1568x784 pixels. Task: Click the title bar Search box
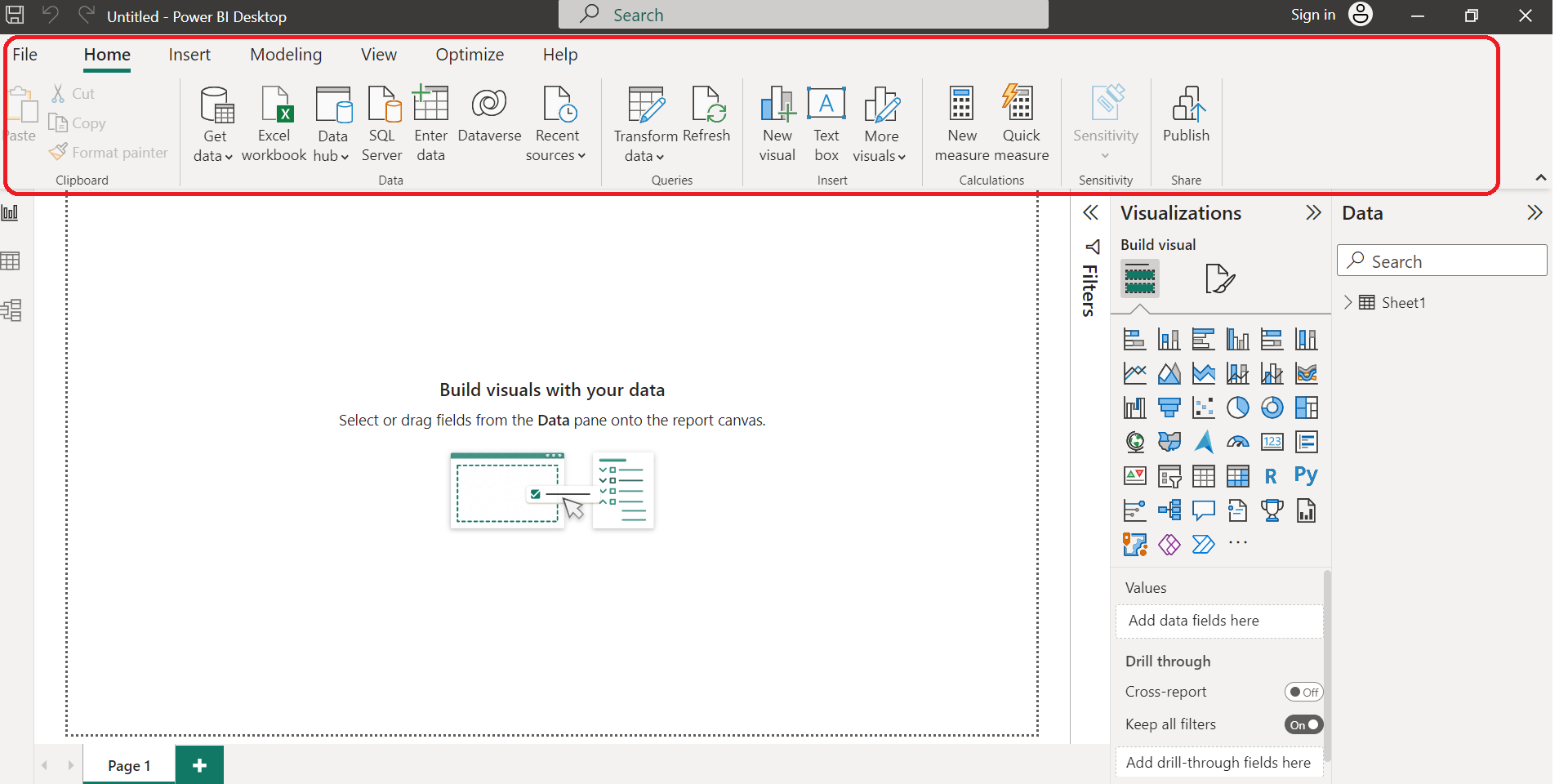[804, 15]
